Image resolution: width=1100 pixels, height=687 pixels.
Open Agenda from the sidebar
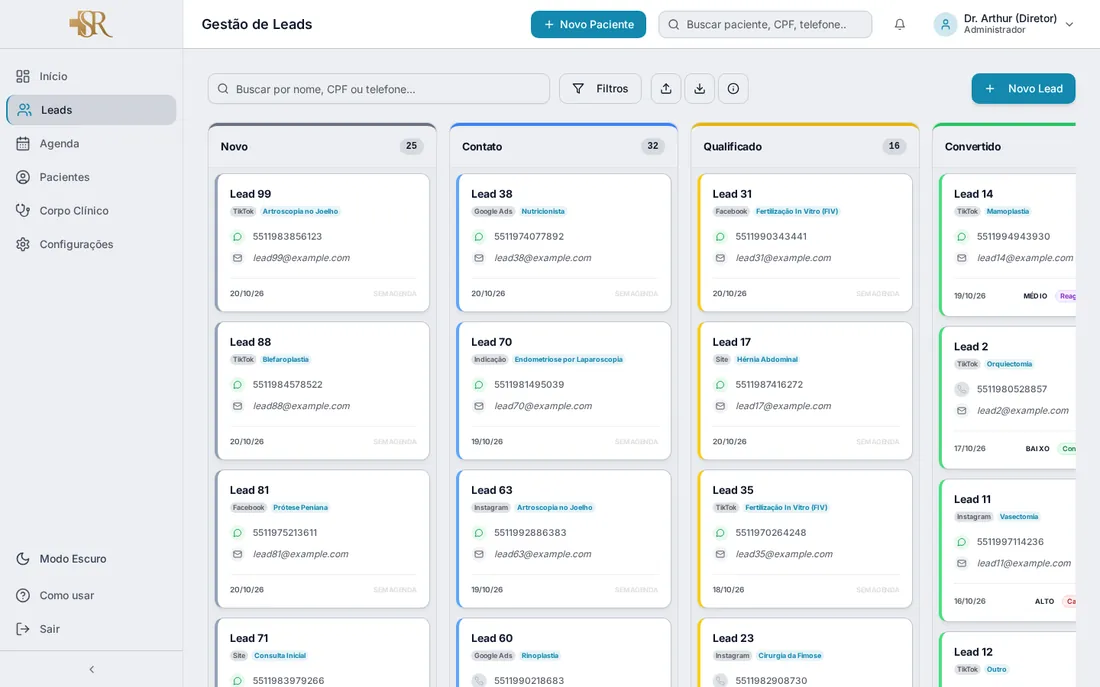point(91,143)
